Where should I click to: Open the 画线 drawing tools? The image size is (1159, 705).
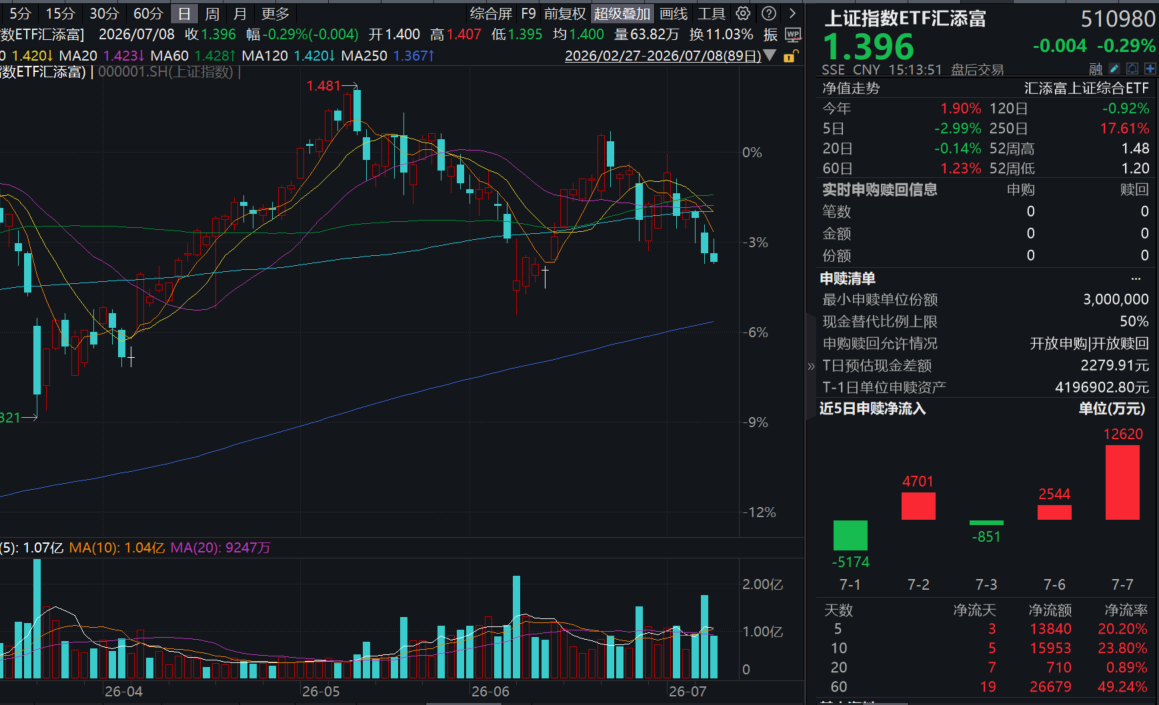673,13
